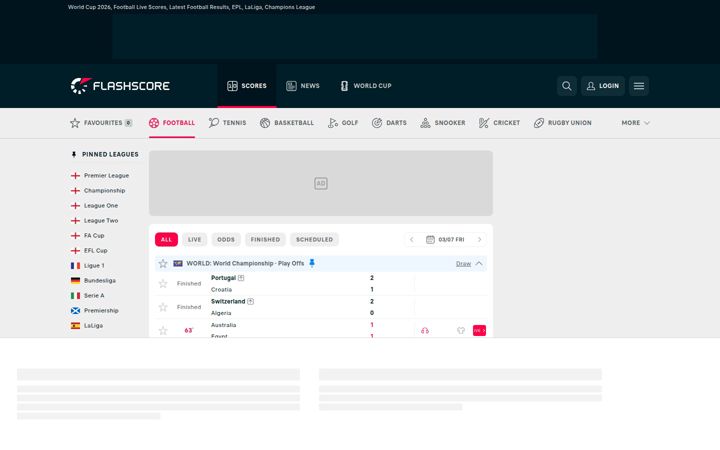Select Cricket sport
The height and width of the screenshot is (450, 720).
pos(499,123)
